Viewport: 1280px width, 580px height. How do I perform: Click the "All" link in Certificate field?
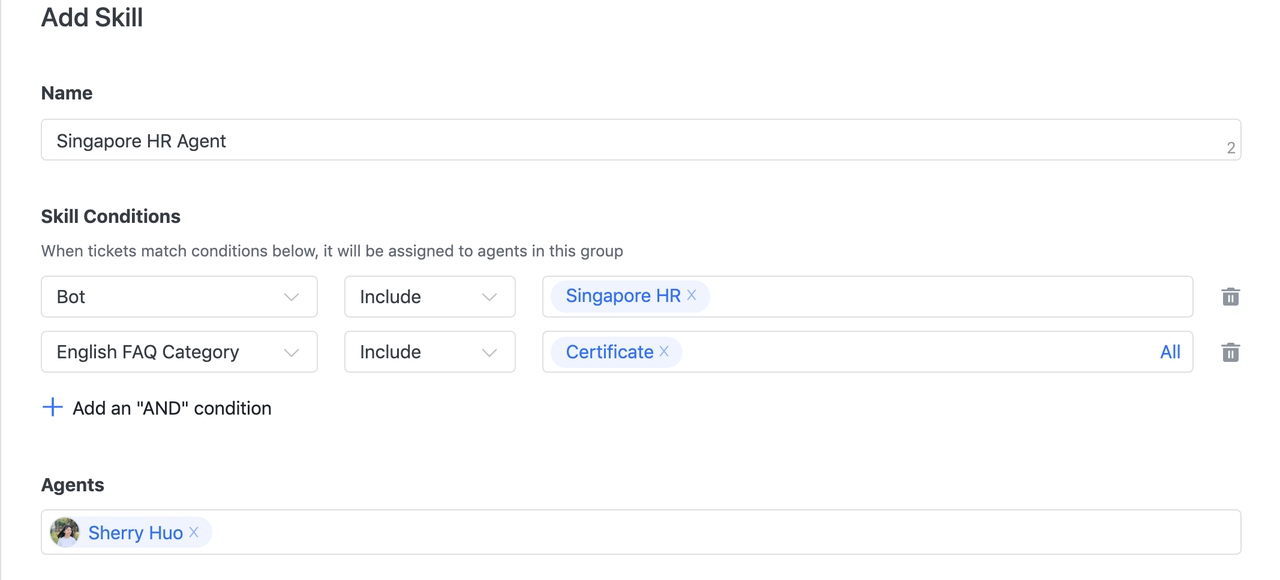[1170, 352]
